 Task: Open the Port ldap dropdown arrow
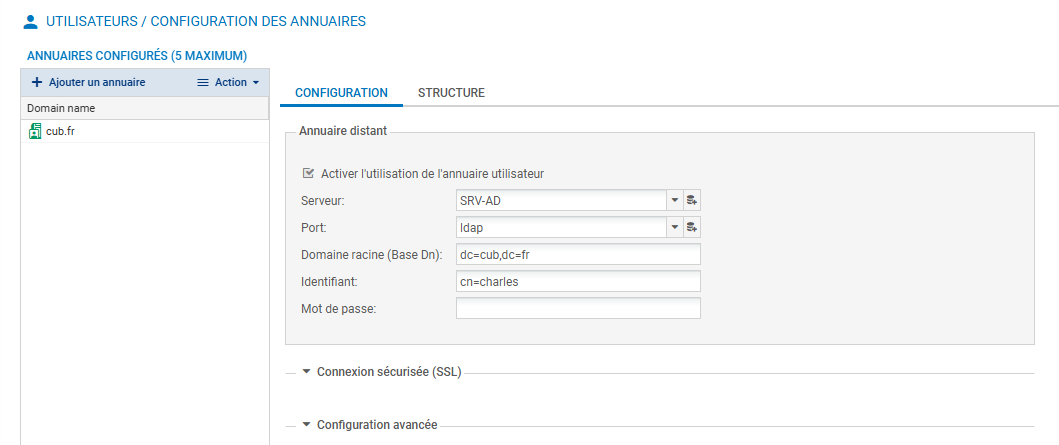coord(675,228)
